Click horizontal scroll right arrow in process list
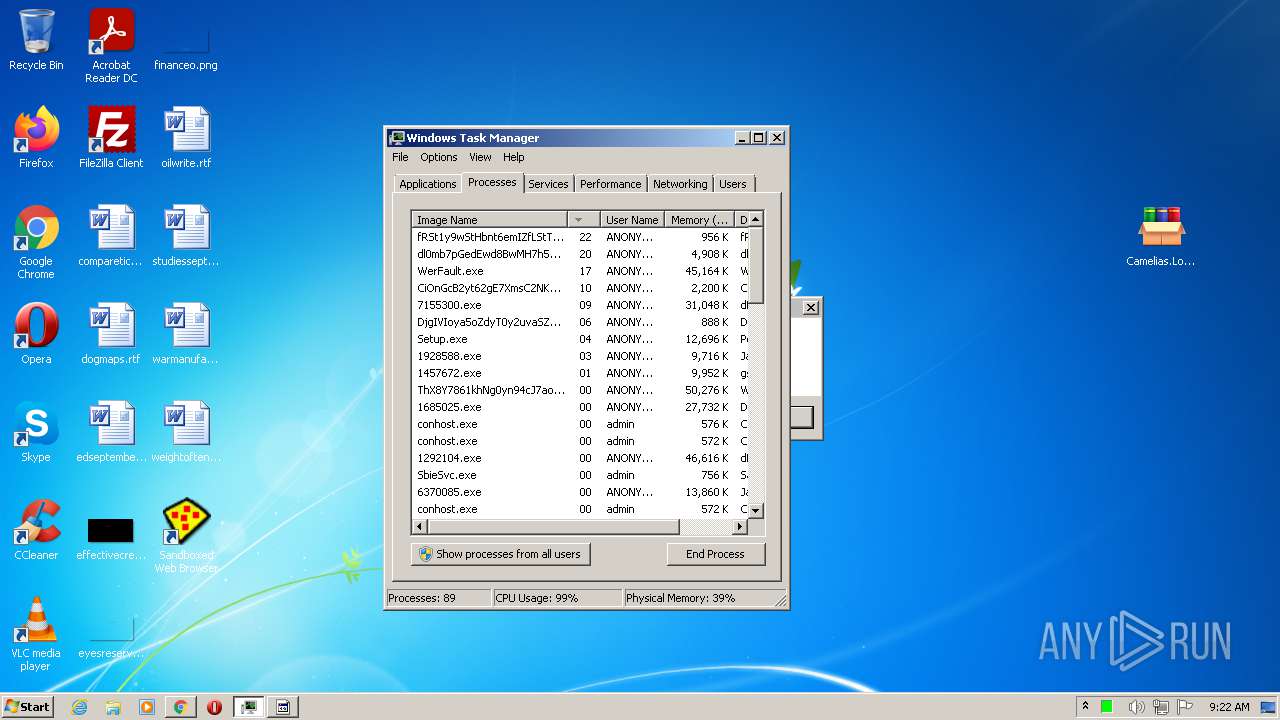The width and height of the screenshot is (1280, 720). tap(740, 526)
